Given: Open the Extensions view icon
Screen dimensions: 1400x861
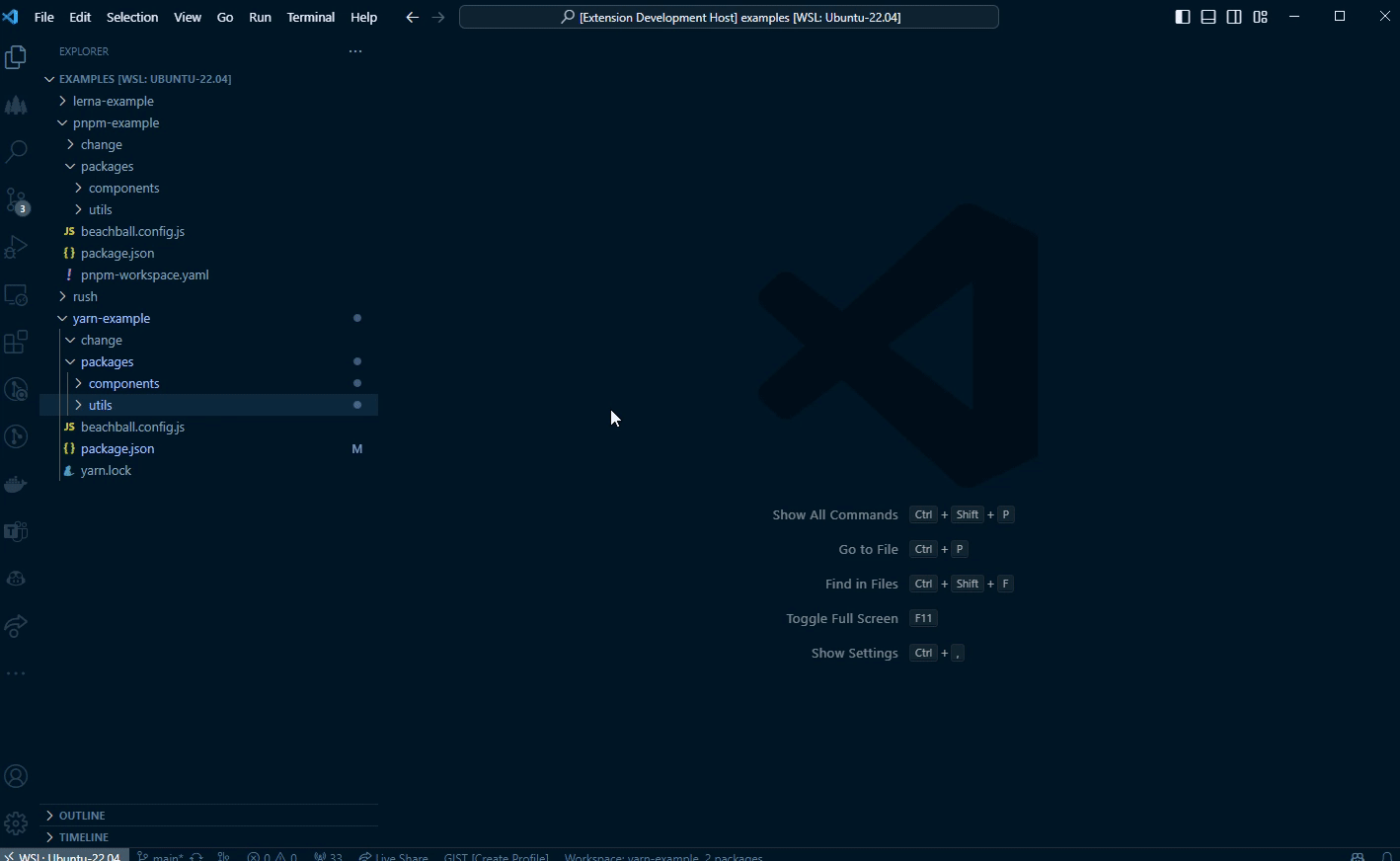Looking at the screenshot, I should (x=16, y=342).
